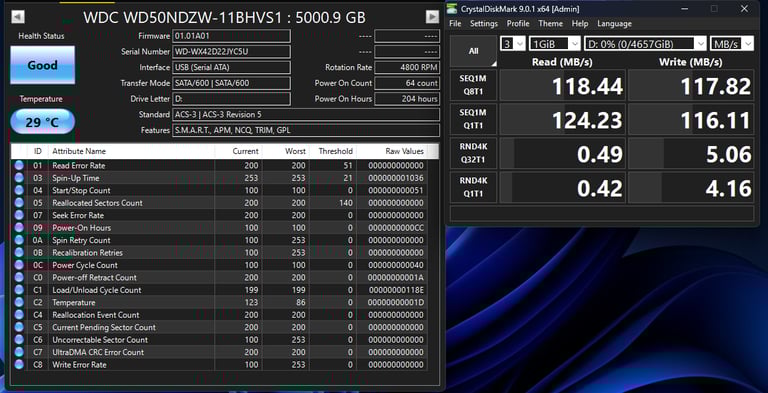Viewport: 768px width, 393px height.
Task: Click status orb for Current Pending Sector Count
Action: [x=19, y=327]
